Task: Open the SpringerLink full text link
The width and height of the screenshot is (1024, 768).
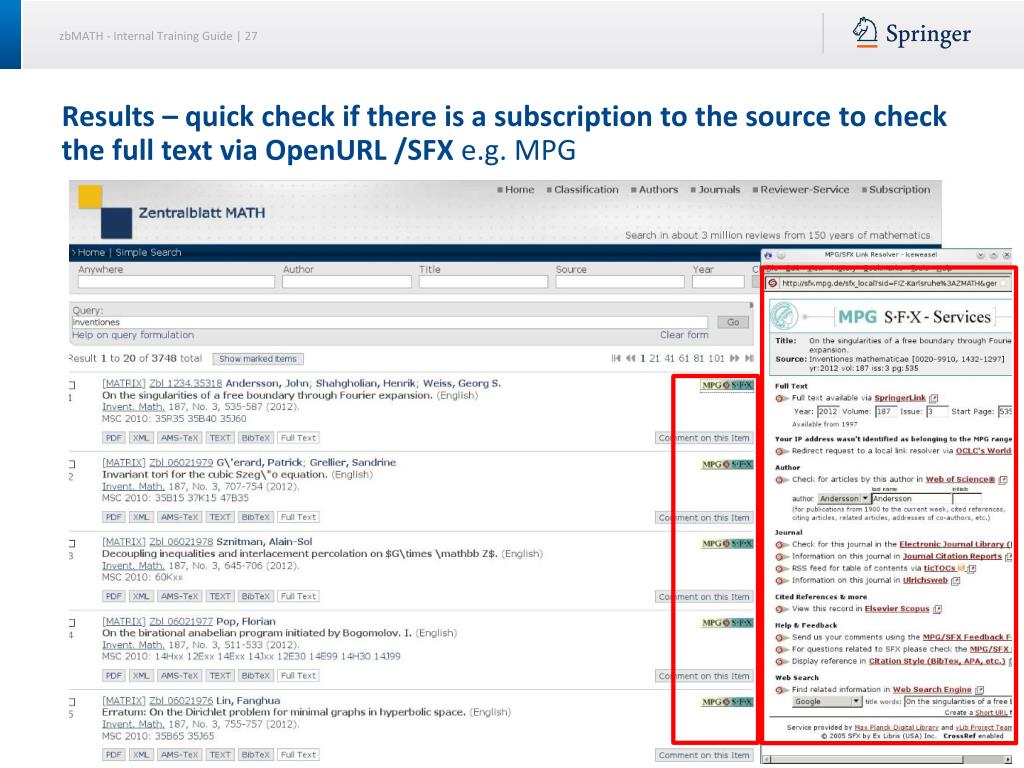Action: click(900, 398)
